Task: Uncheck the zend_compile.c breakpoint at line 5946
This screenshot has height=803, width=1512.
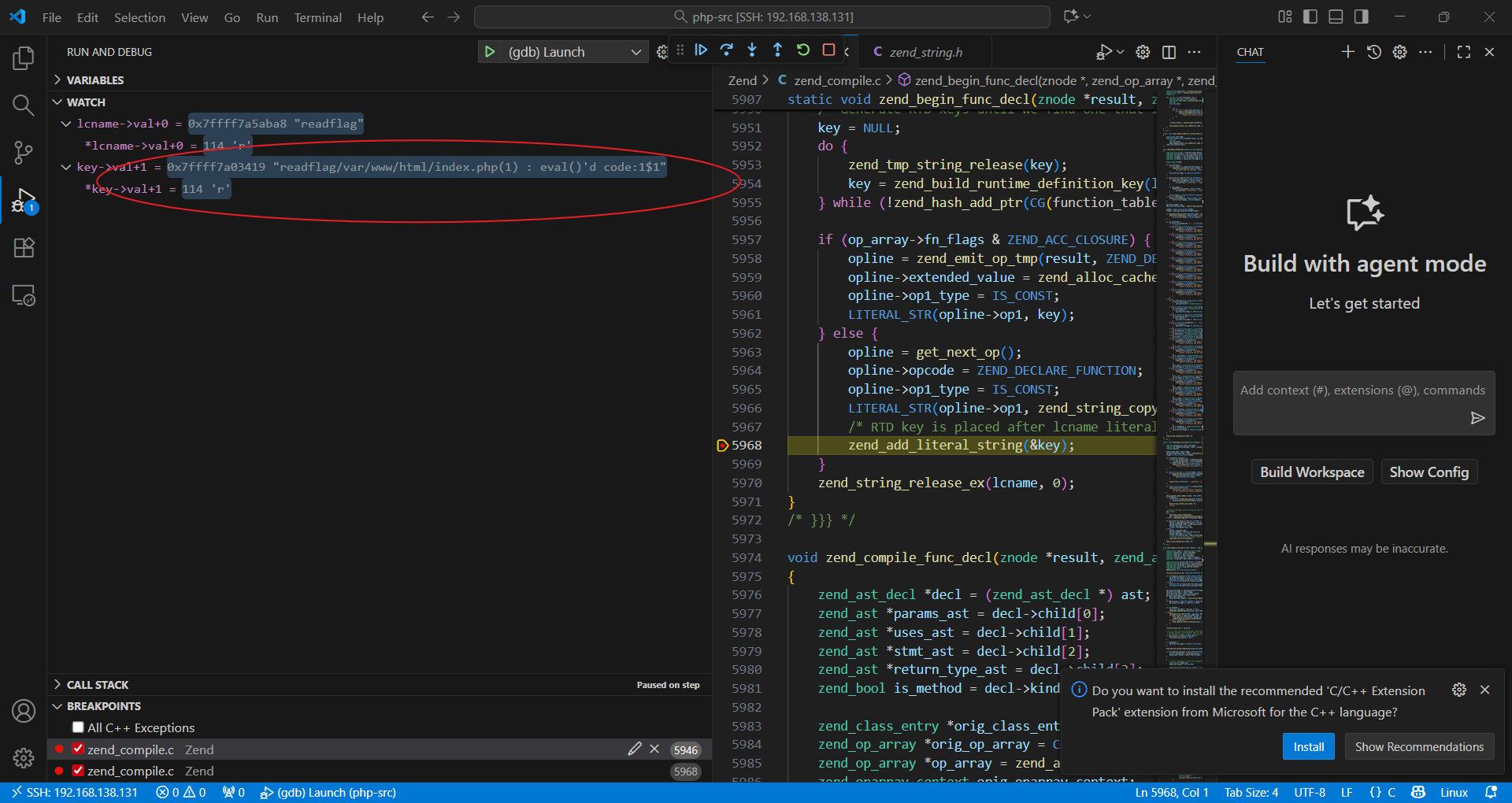Action: (78, 749)
